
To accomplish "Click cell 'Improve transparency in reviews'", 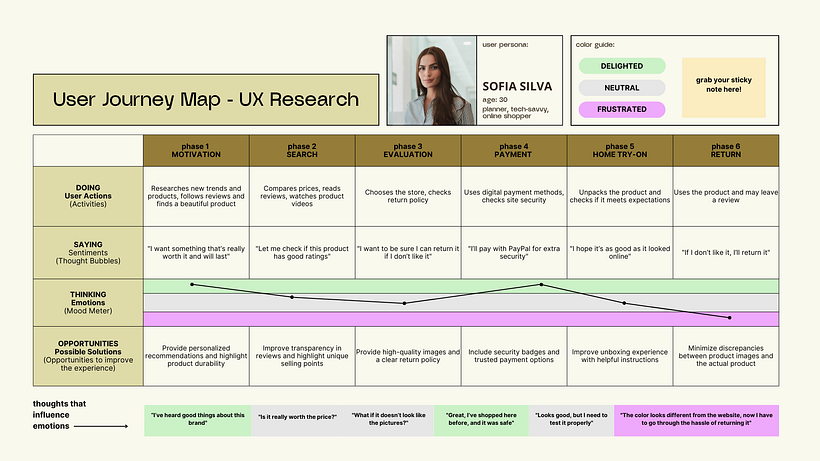I will pos(302,356).
